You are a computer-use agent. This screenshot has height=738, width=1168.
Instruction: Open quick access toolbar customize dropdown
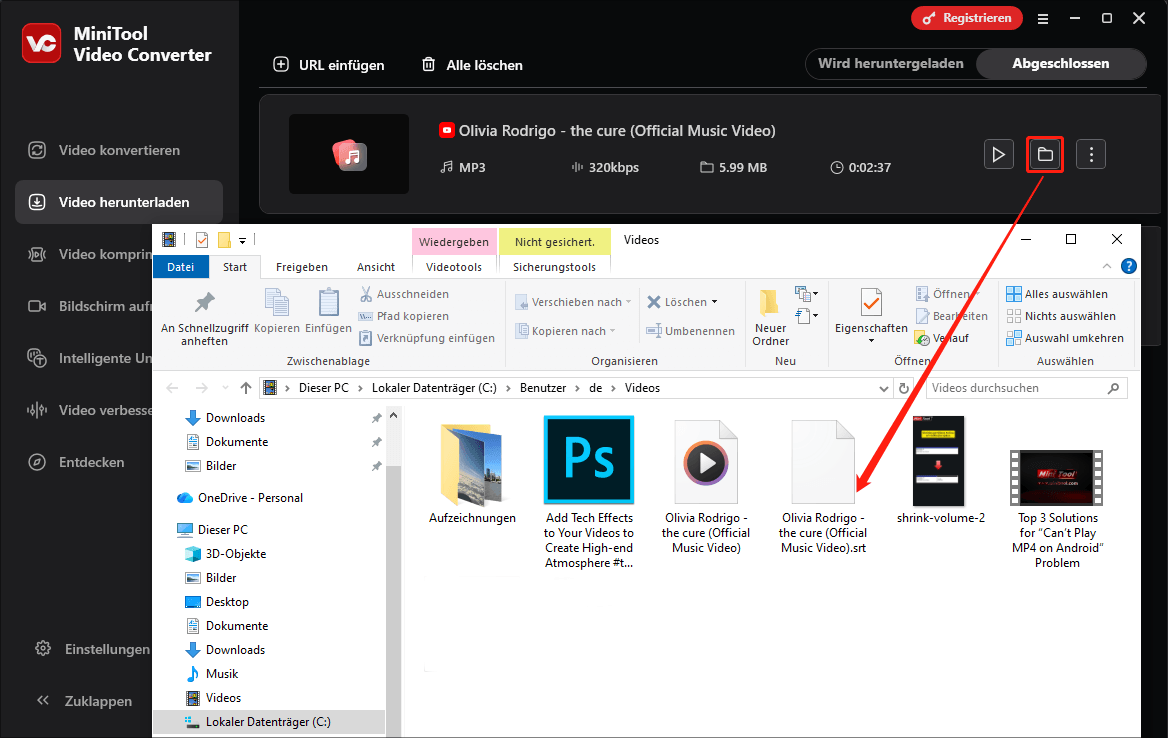[242, 241]
